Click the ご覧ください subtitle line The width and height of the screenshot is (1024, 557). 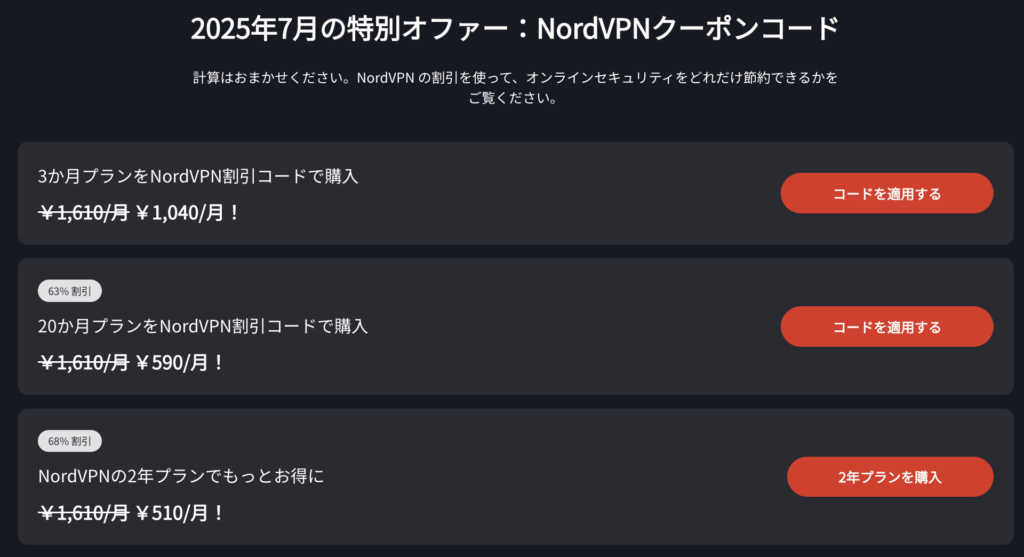[x=513, y=99]
